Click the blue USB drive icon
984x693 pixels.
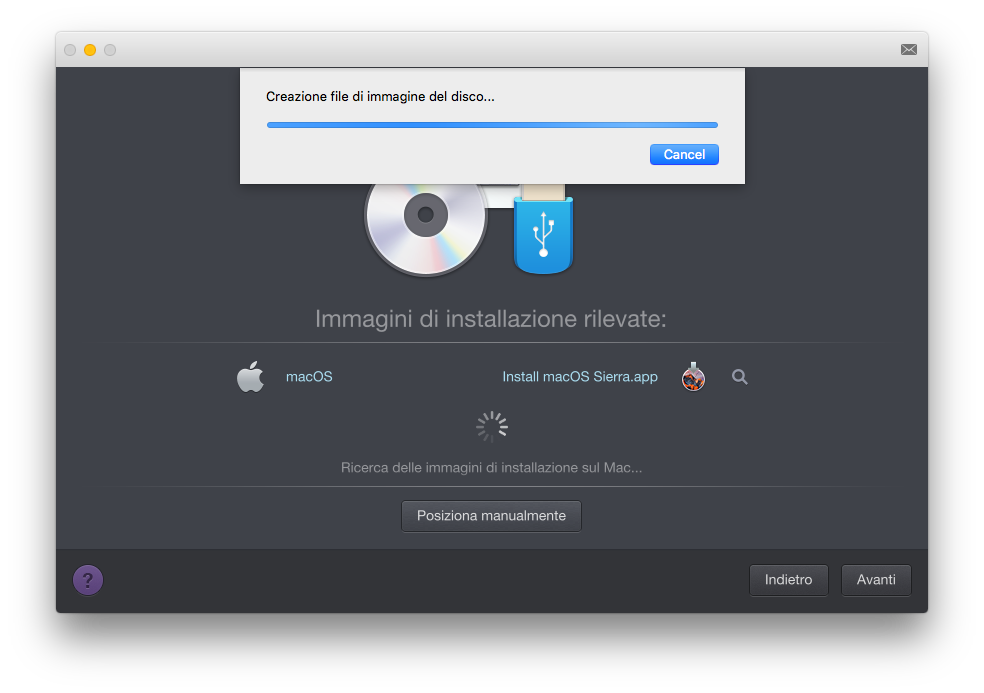(543, 229)
